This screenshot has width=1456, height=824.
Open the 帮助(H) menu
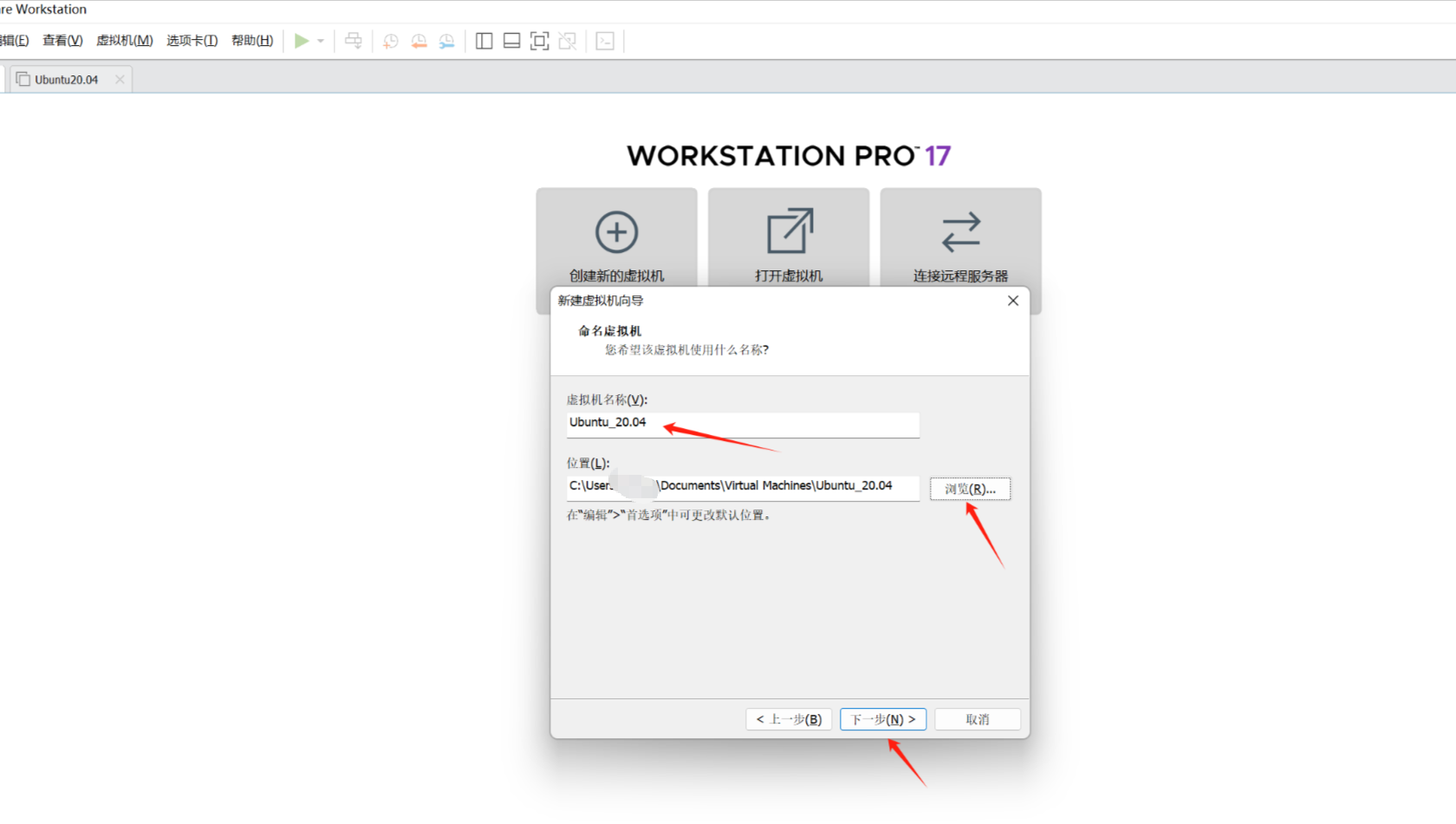coord(252,41)
